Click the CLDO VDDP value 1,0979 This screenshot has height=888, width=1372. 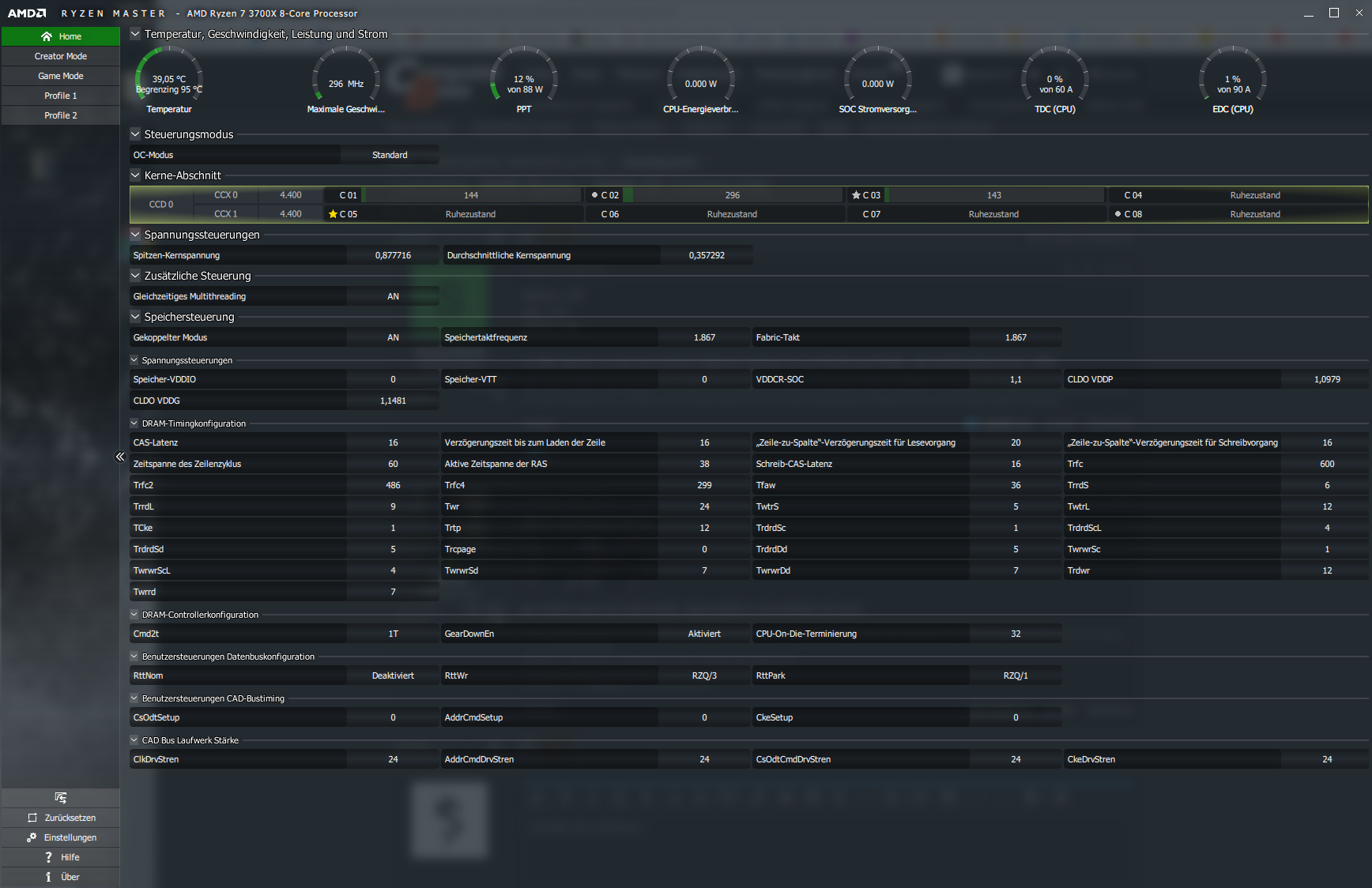1327,379
